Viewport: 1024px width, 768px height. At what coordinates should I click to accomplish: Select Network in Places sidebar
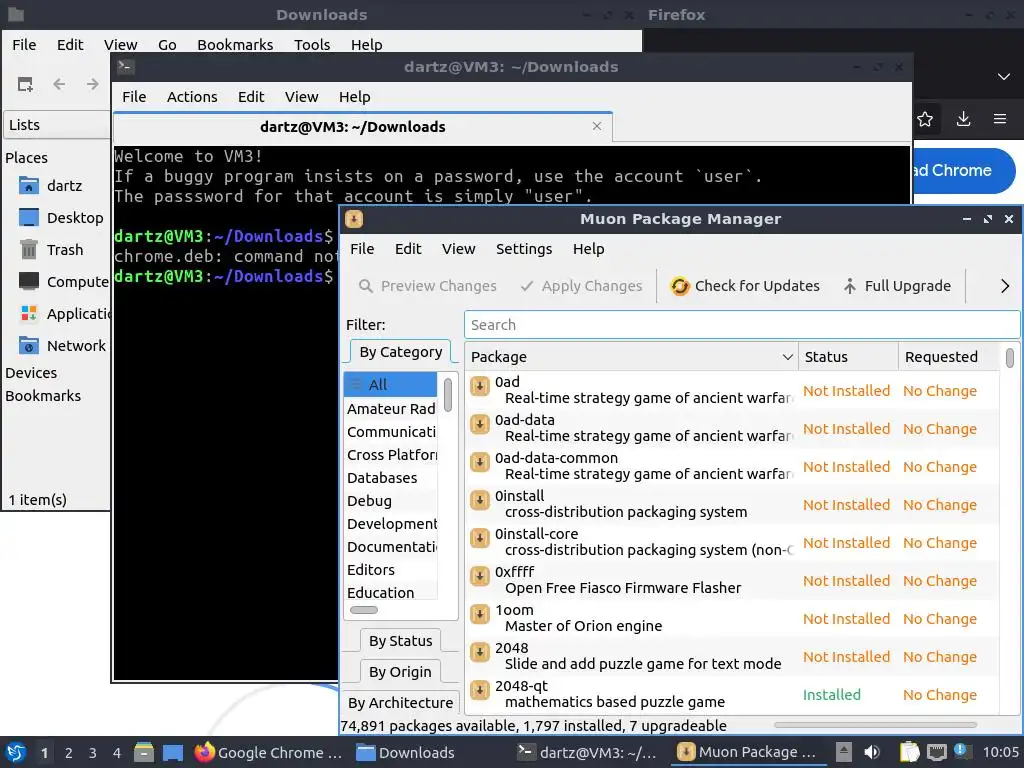point(62,345)
